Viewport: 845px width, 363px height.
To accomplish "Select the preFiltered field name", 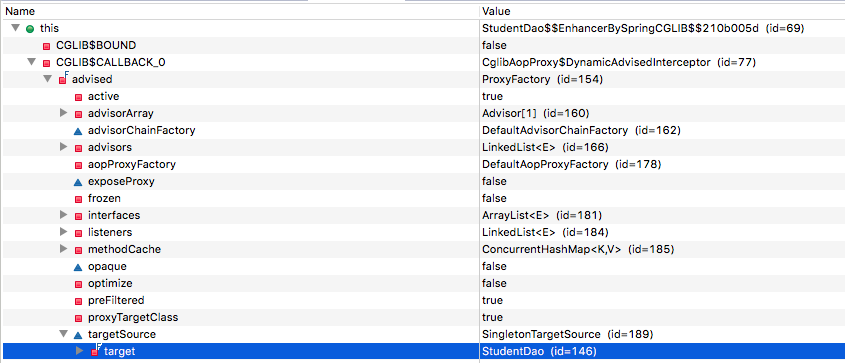I will click(116, 300).
